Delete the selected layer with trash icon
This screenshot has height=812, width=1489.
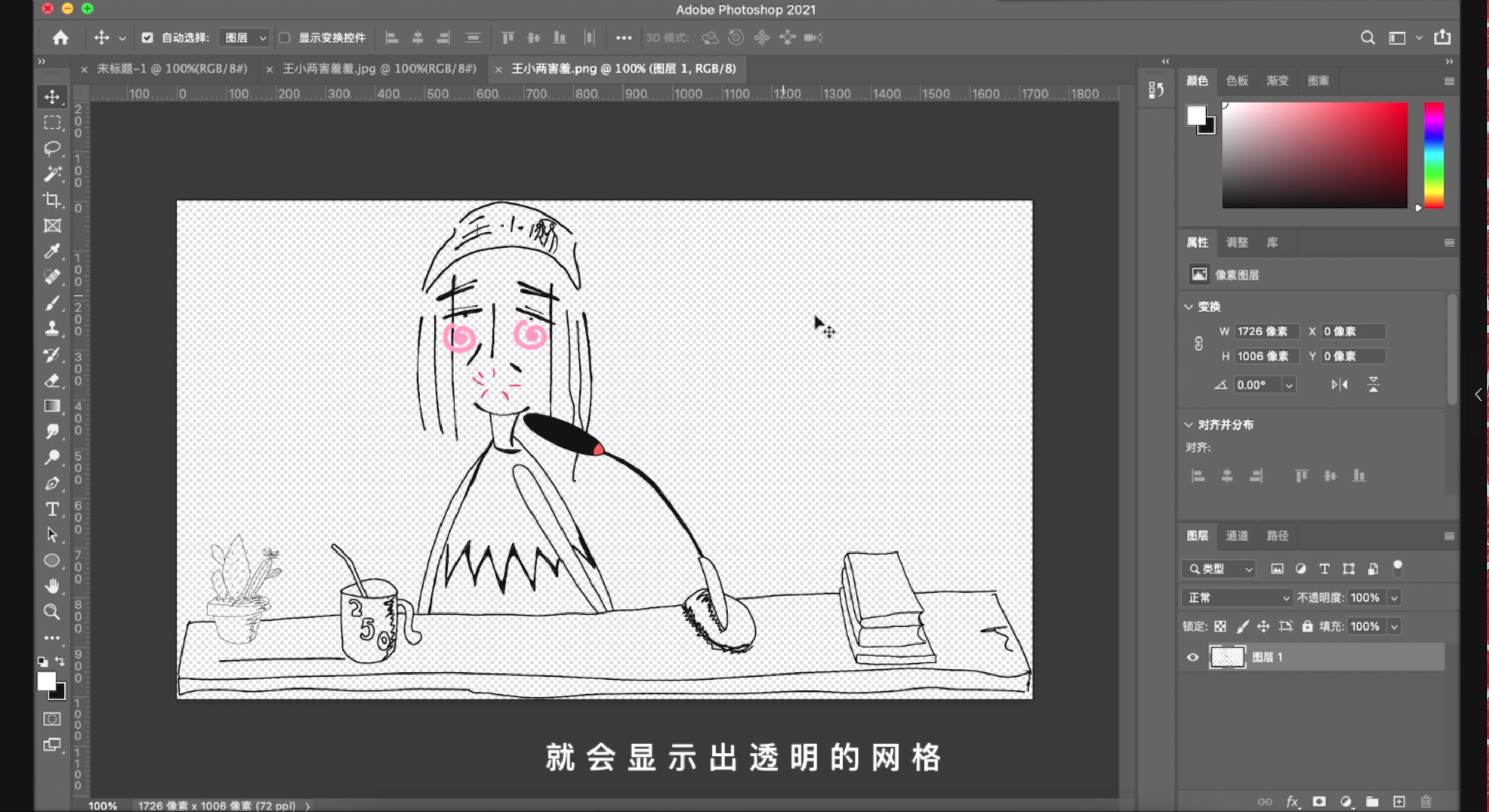[x=1426, y=802]
